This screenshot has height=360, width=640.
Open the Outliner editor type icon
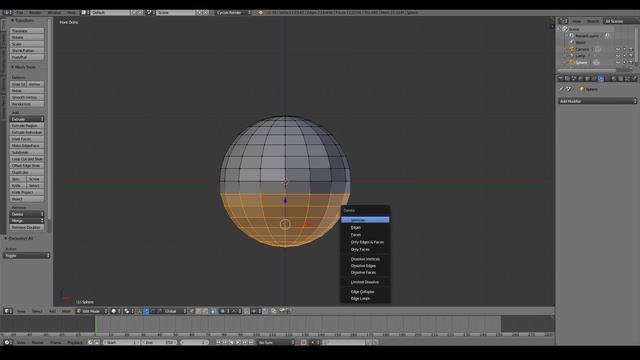pos(563,21)
